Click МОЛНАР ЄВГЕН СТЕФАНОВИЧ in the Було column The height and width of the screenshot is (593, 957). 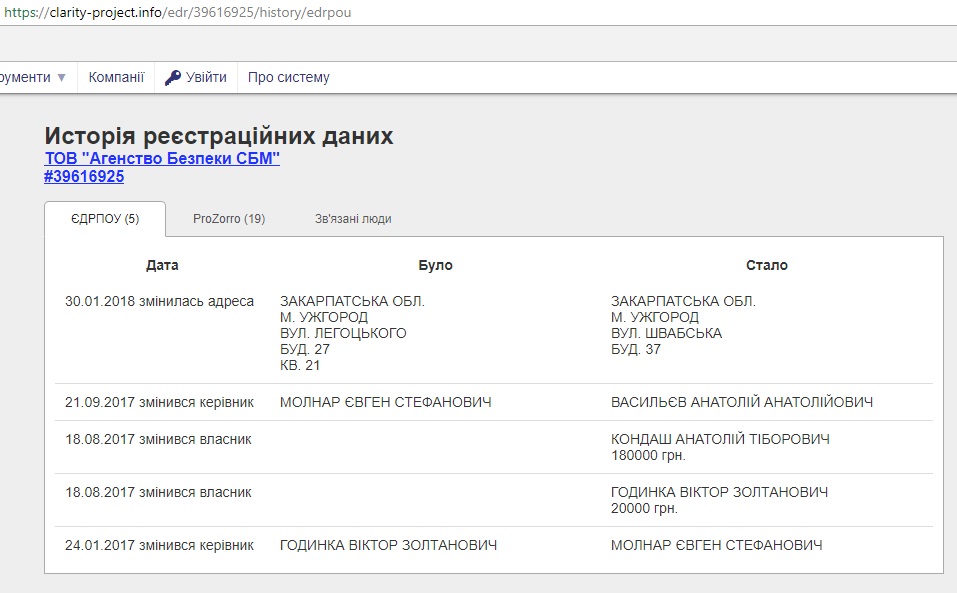pyautogui.click(x=386, y=403)
